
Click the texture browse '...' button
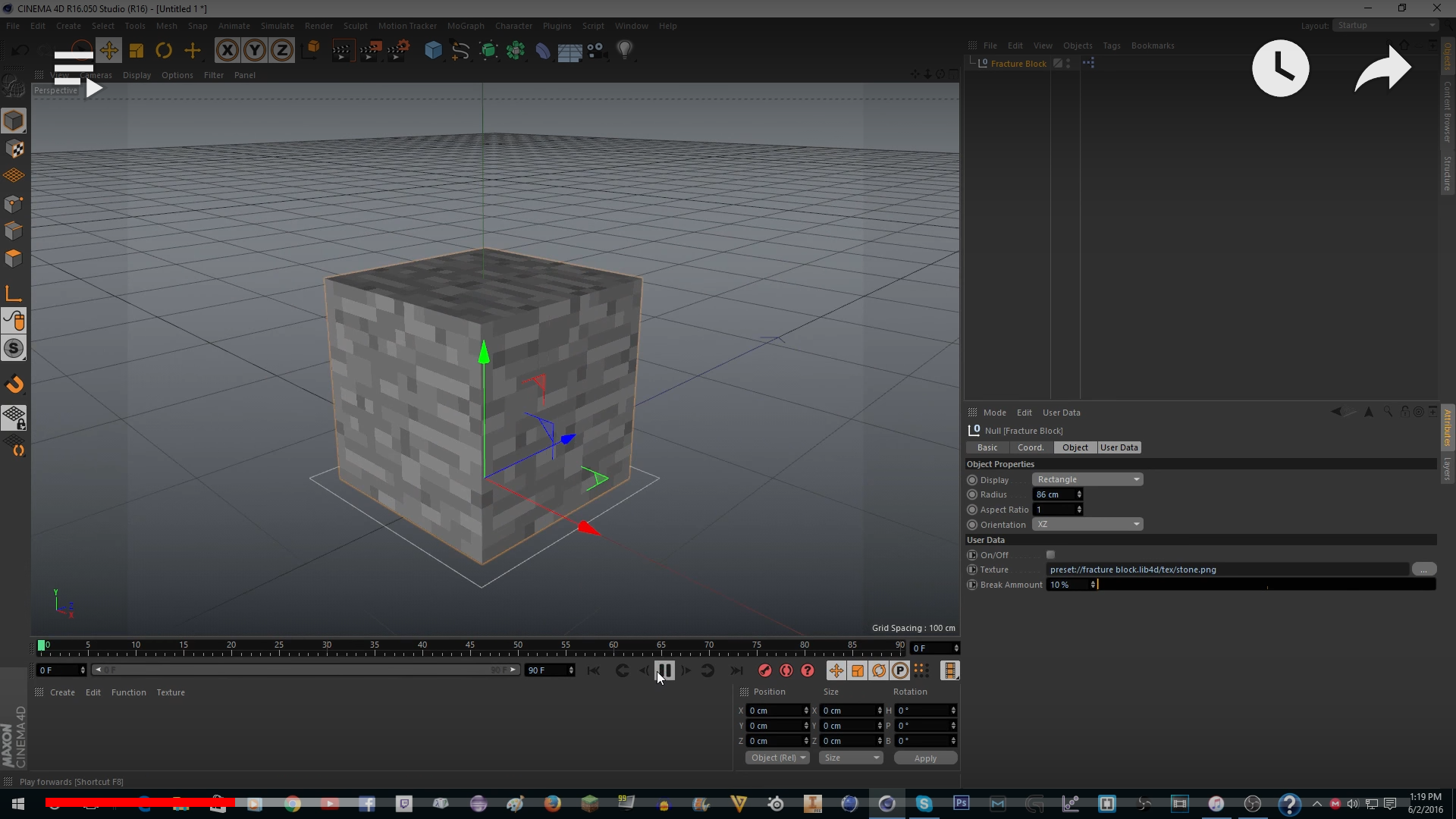(1423, 570)
